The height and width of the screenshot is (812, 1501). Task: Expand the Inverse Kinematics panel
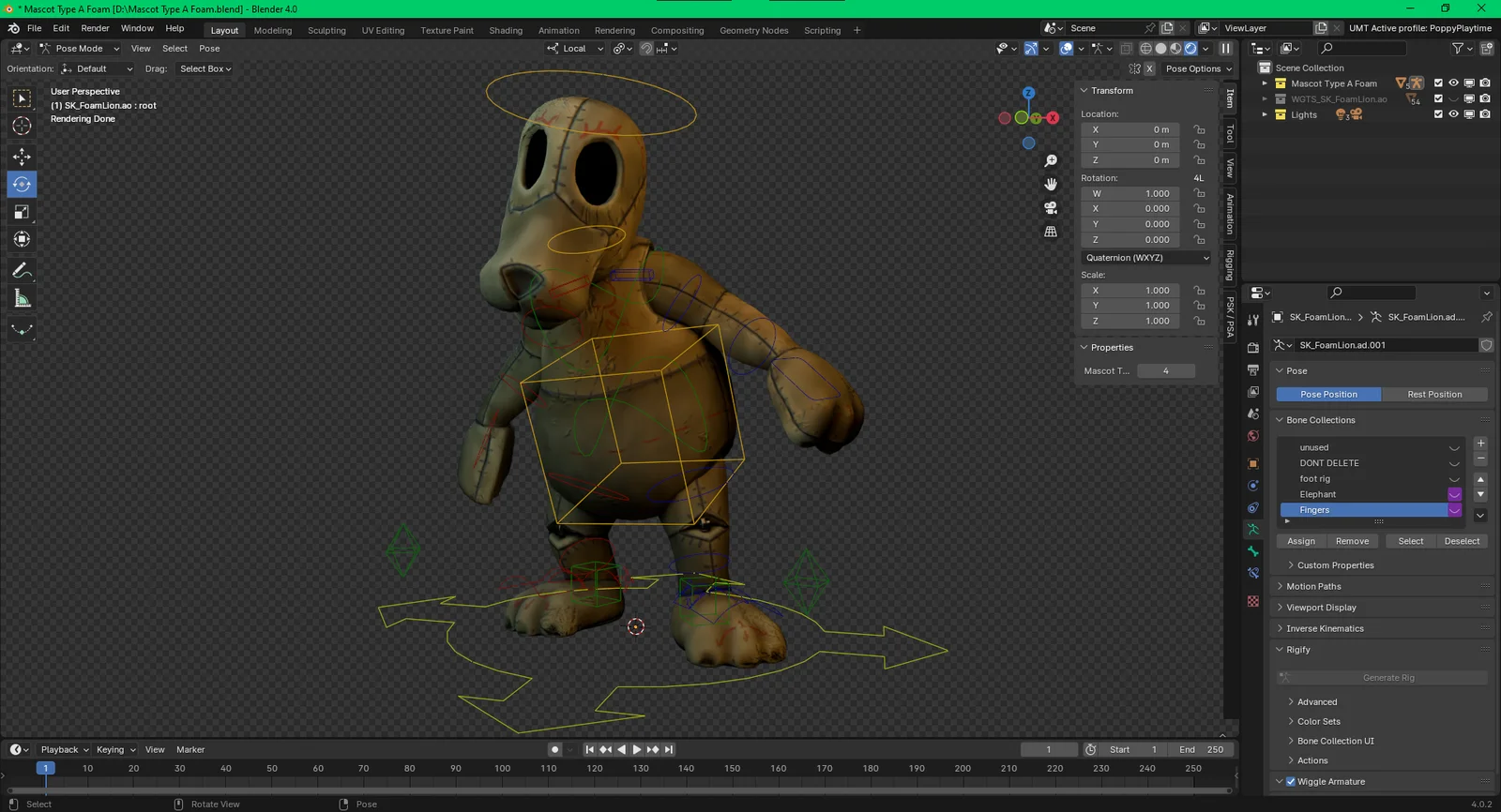[x=1325, y=629]
